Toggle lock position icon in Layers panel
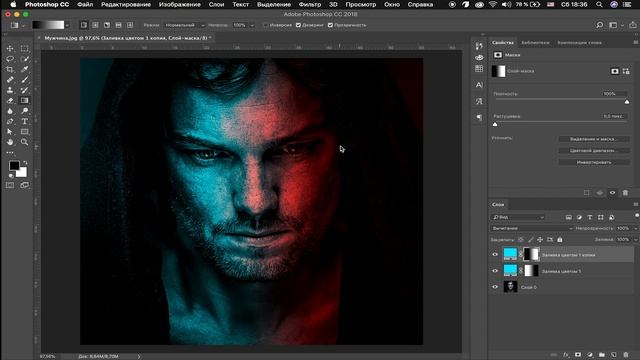640x360 pixels. pos(540,240)
